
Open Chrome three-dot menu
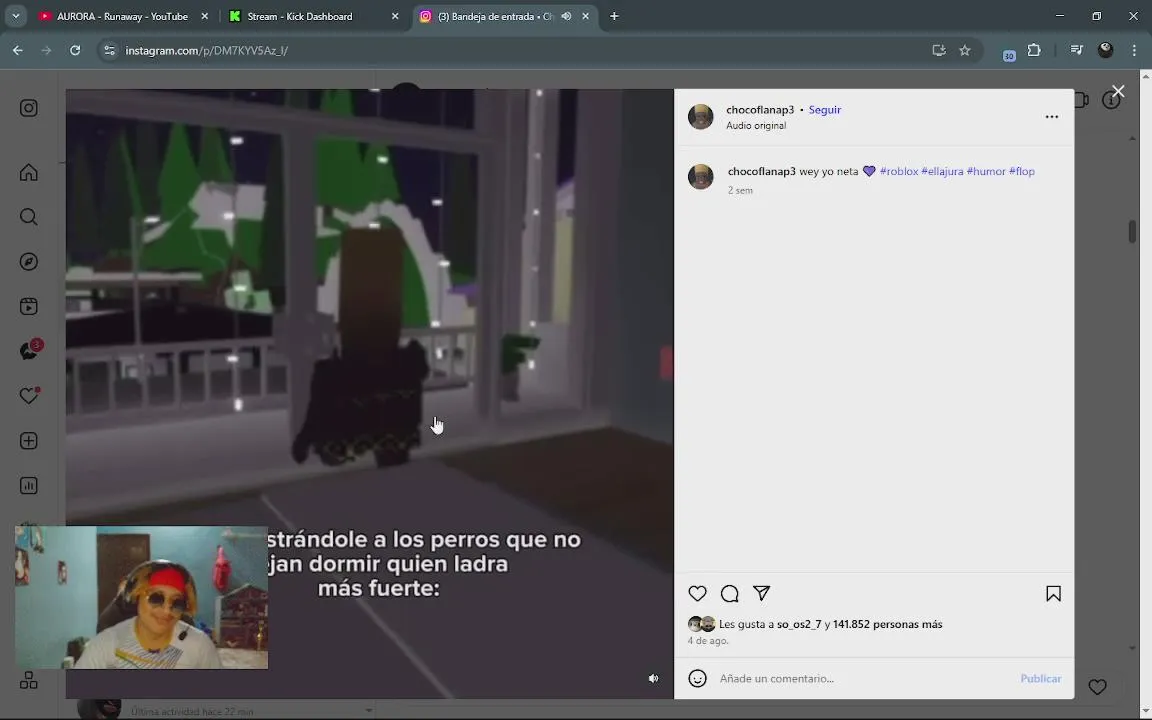point(1134,51)
